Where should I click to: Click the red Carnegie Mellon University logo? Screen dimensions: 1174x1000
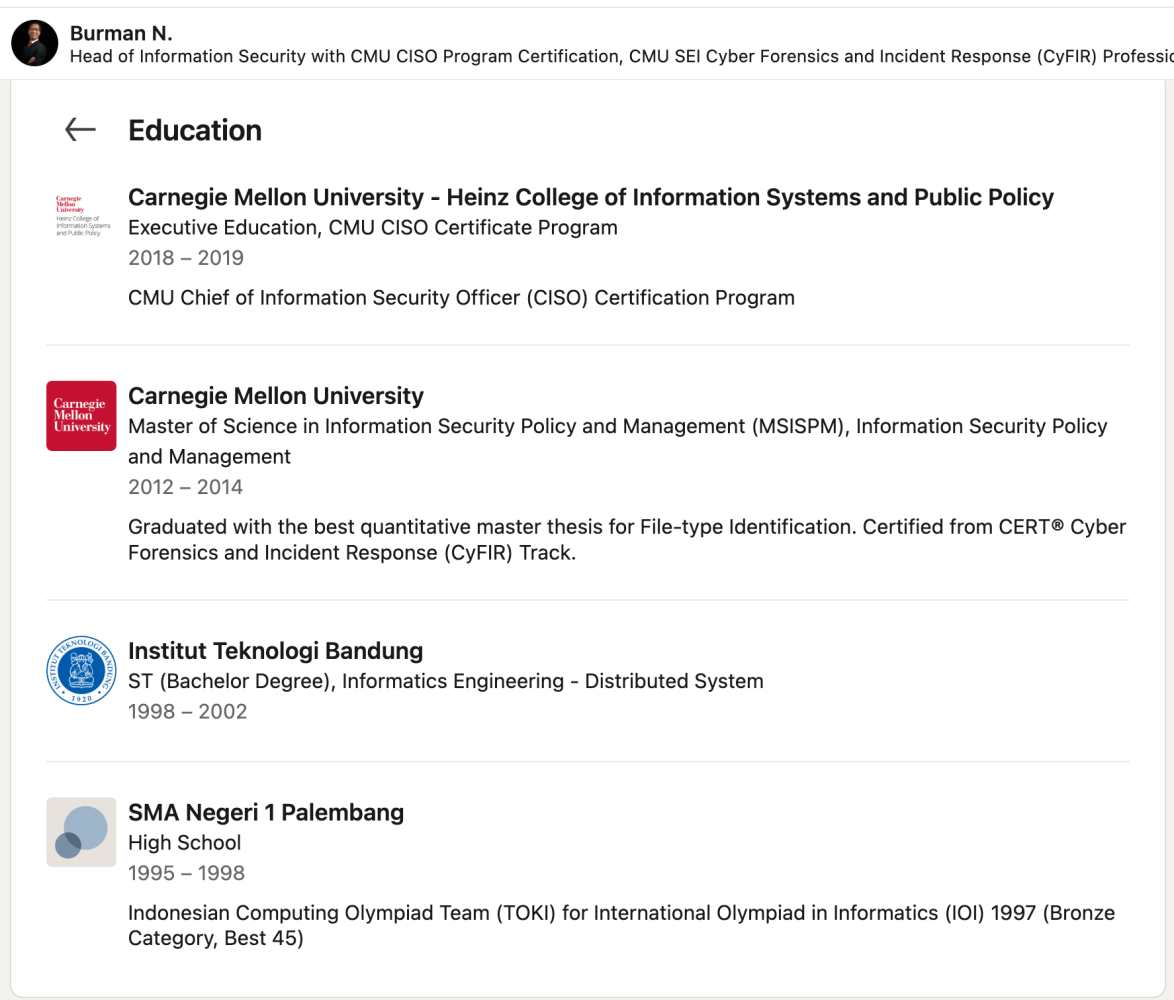click(x=82, y=415)
